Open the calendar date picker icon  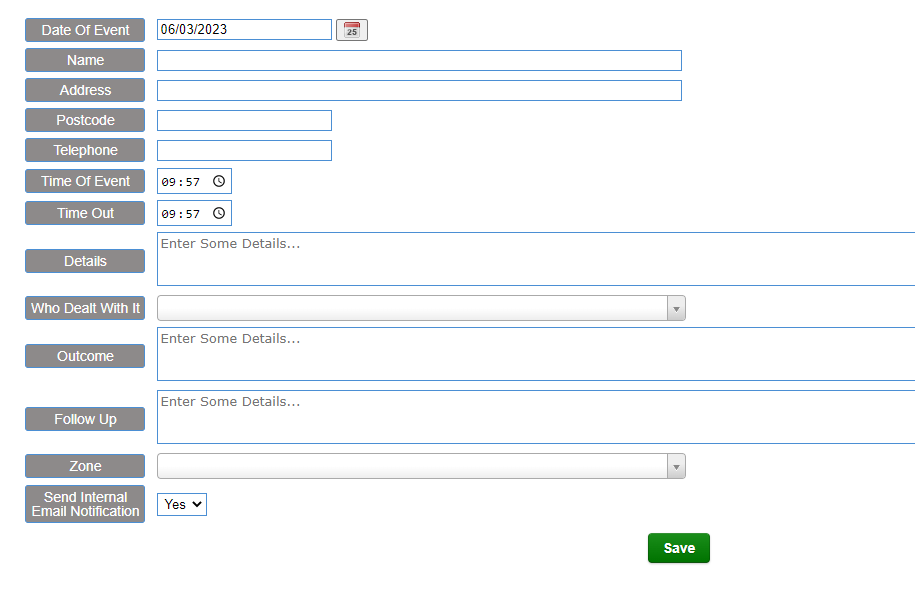tap(352, 30)
